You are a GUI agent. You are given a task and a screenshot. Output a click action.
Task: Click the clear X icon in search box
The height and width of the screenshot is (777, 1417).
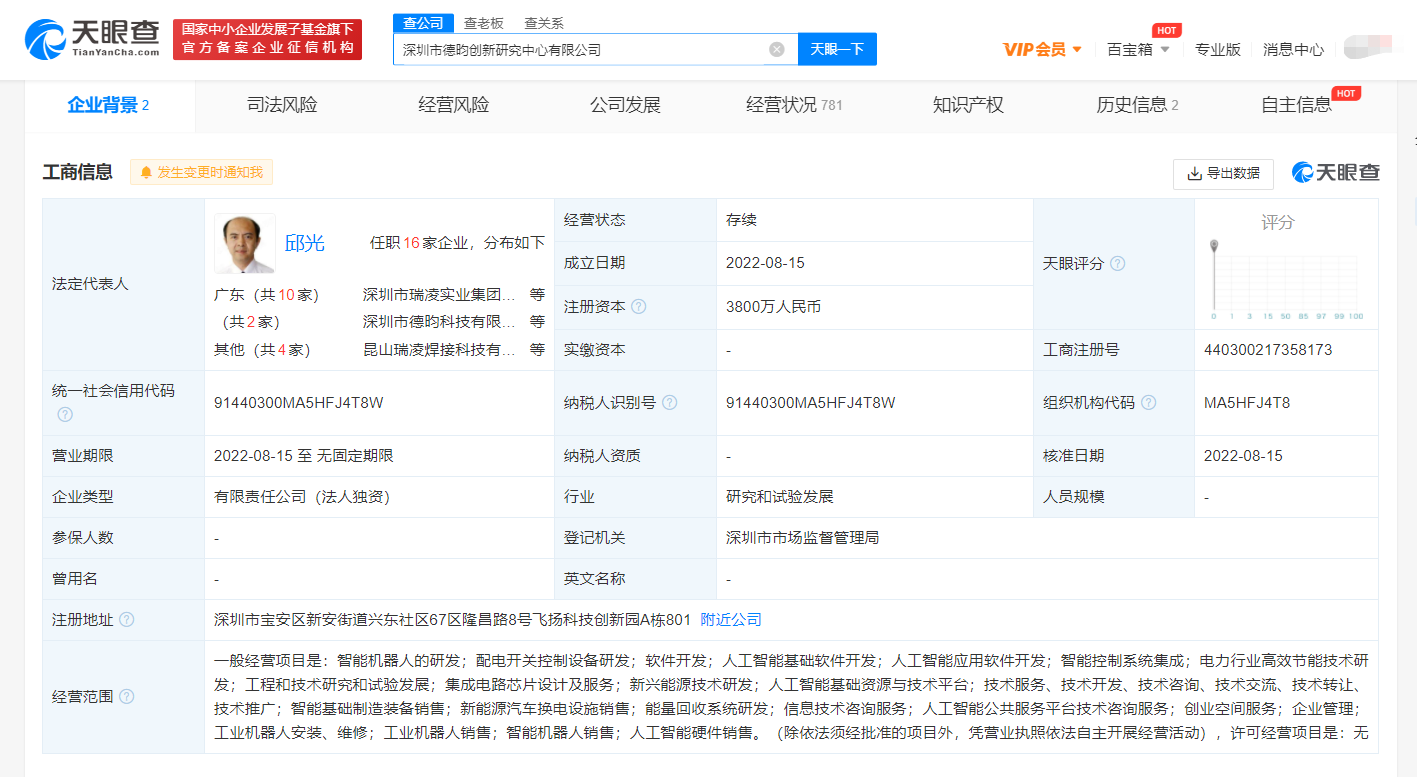[x=778, y=48]
